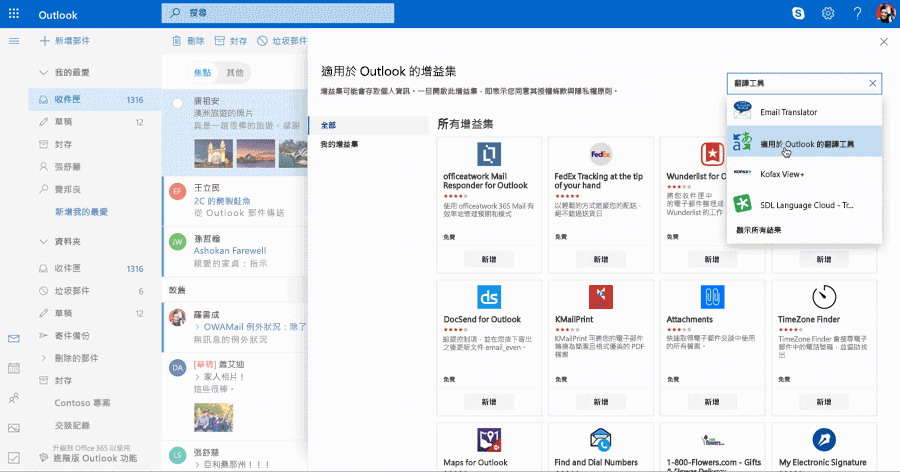This screenshot has width=900, height=472.
Task: Click the 刪除 toolbar button
Action: click(x=188, y=41)
